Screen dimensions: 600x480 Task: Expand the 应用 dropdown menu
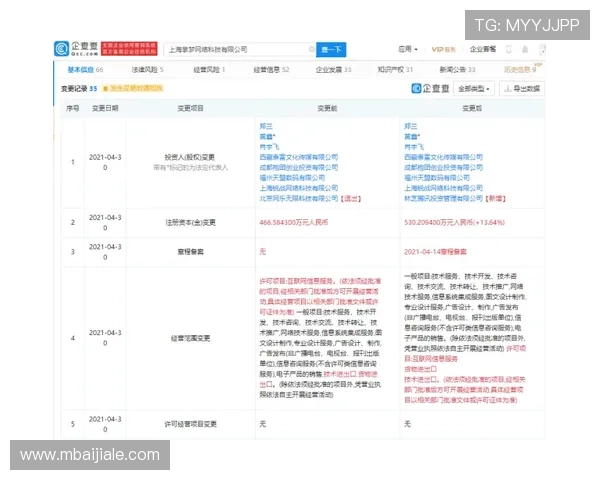tap(408, 49)
